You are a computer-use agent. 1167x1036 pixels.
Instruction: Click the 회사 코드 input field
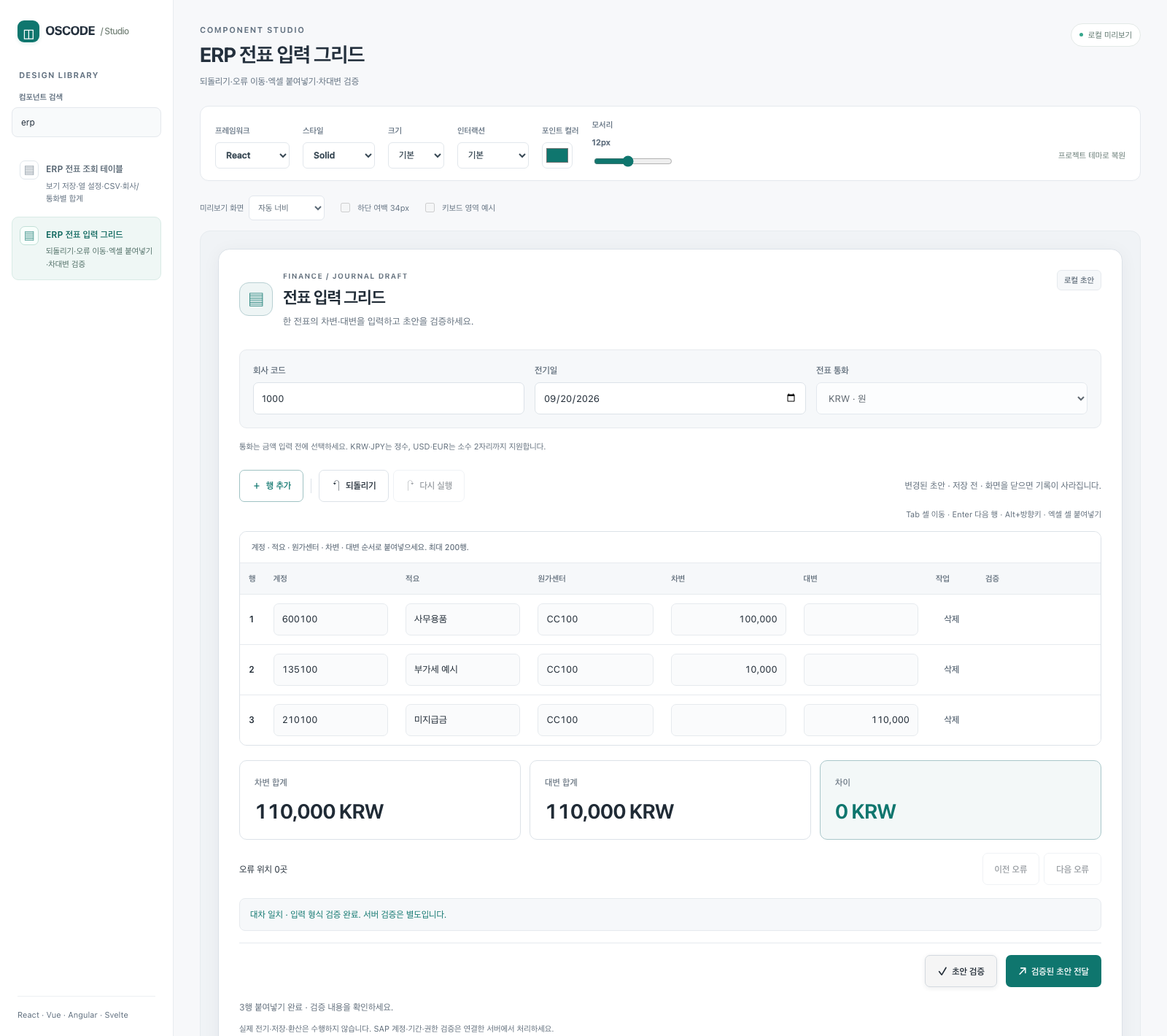(389, 398)
